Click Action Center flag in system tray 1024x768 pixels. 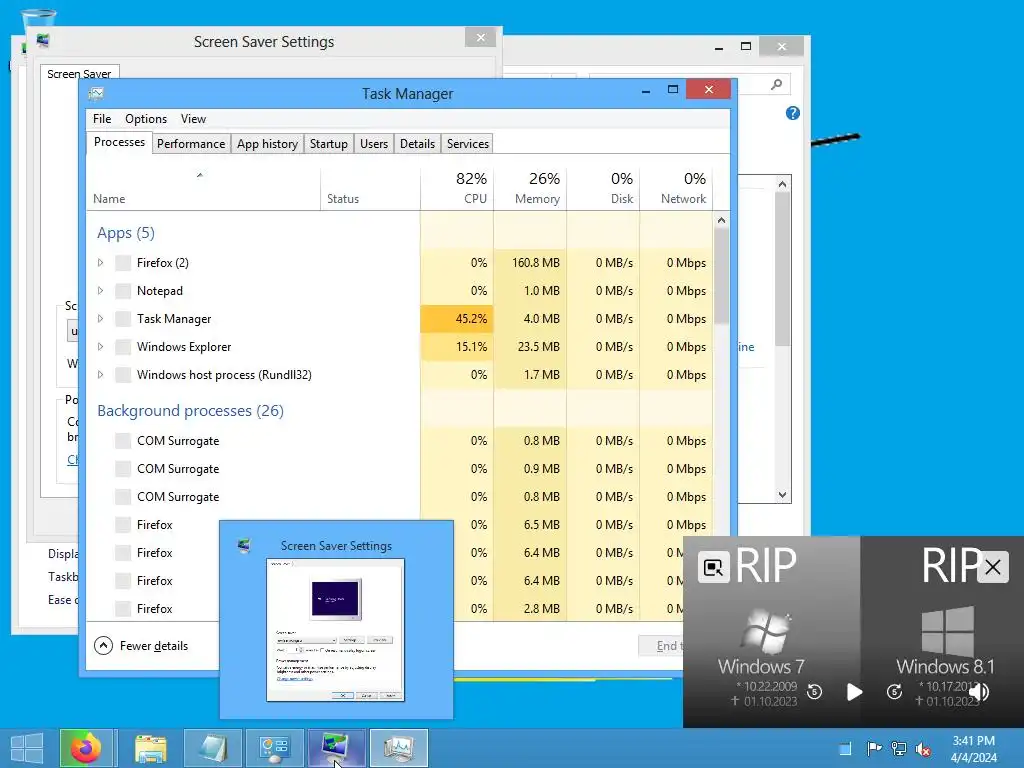click(x=874, y=748)
